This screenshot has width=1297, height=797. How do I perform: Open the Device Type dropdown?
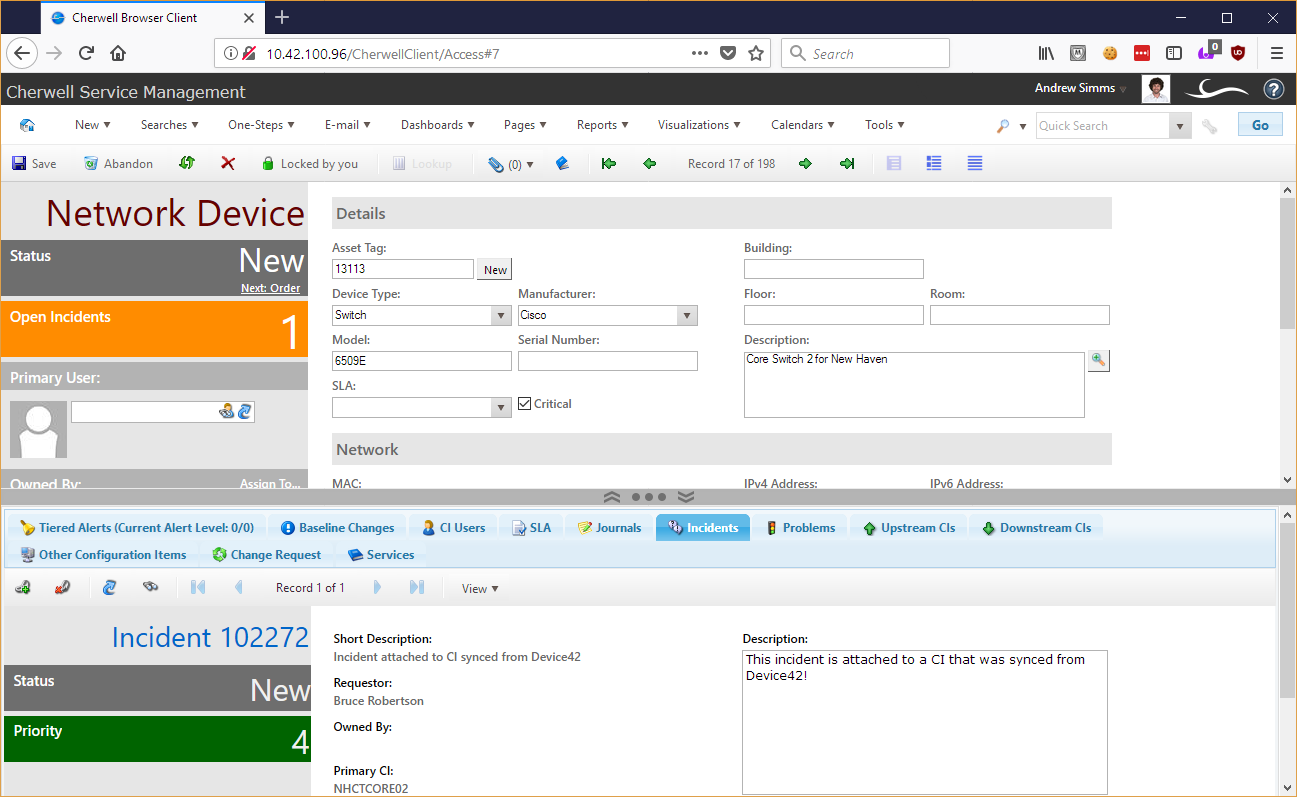click(502, 316)
